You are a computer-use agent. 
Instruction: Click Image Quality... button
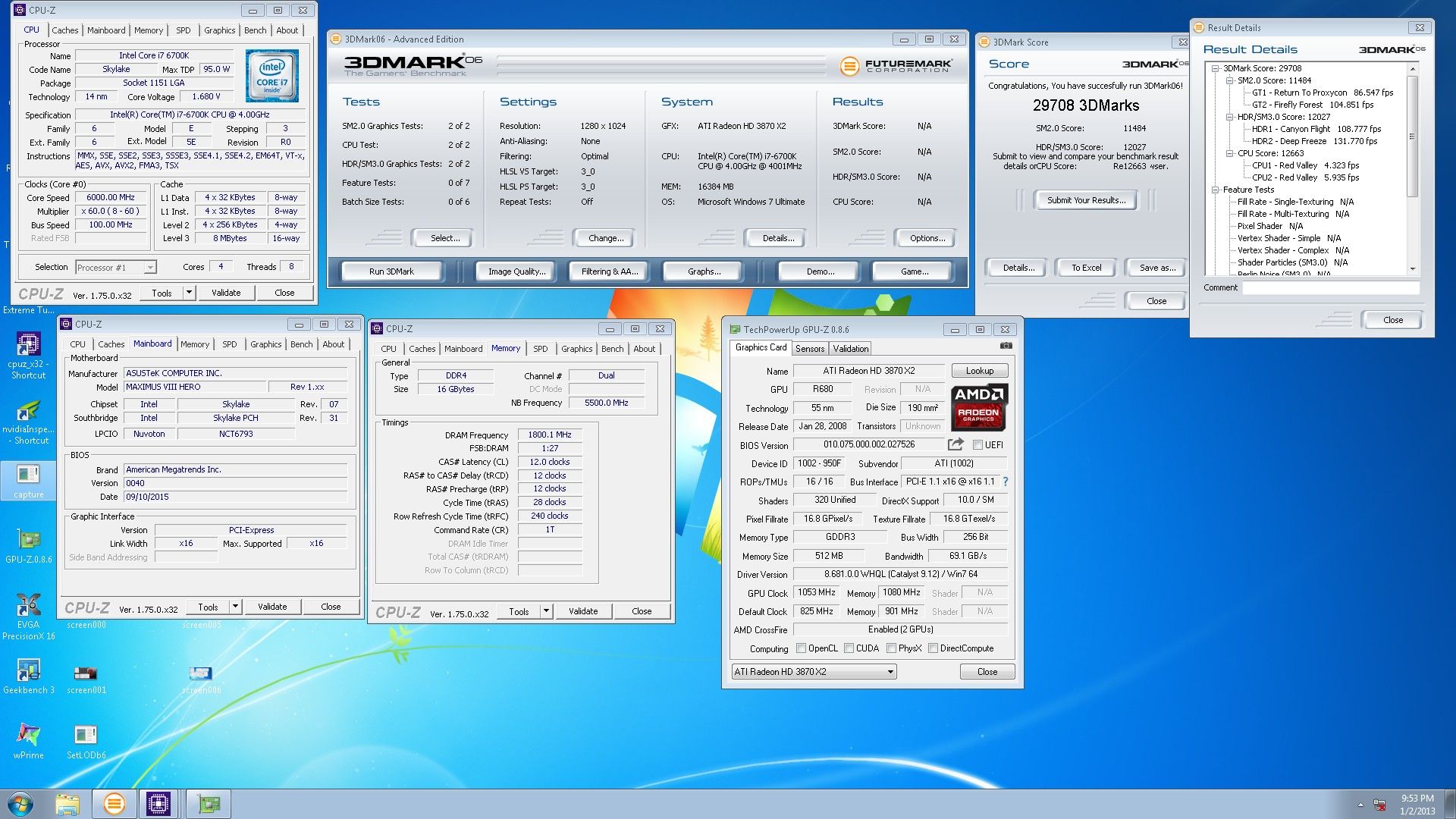(x=516, y=271)
